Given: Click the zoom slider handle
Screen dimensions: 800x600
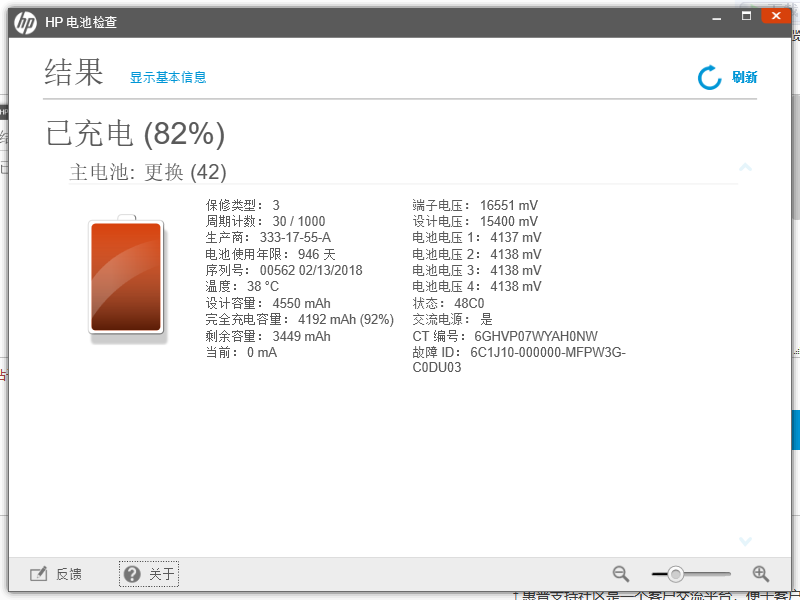Looking at the screenshot, I should click(x=676, y=574).
